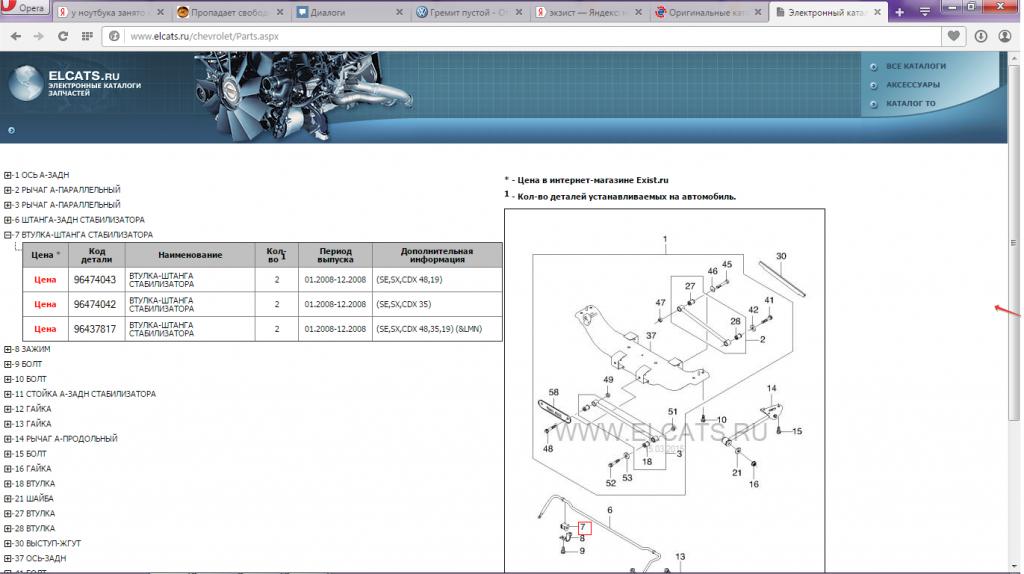Expand first '2 РЫЧАГ А-ПАРАЛЛЕЛЬНЫЙ' node
The image size is (1024, 574).
[8, 190]
